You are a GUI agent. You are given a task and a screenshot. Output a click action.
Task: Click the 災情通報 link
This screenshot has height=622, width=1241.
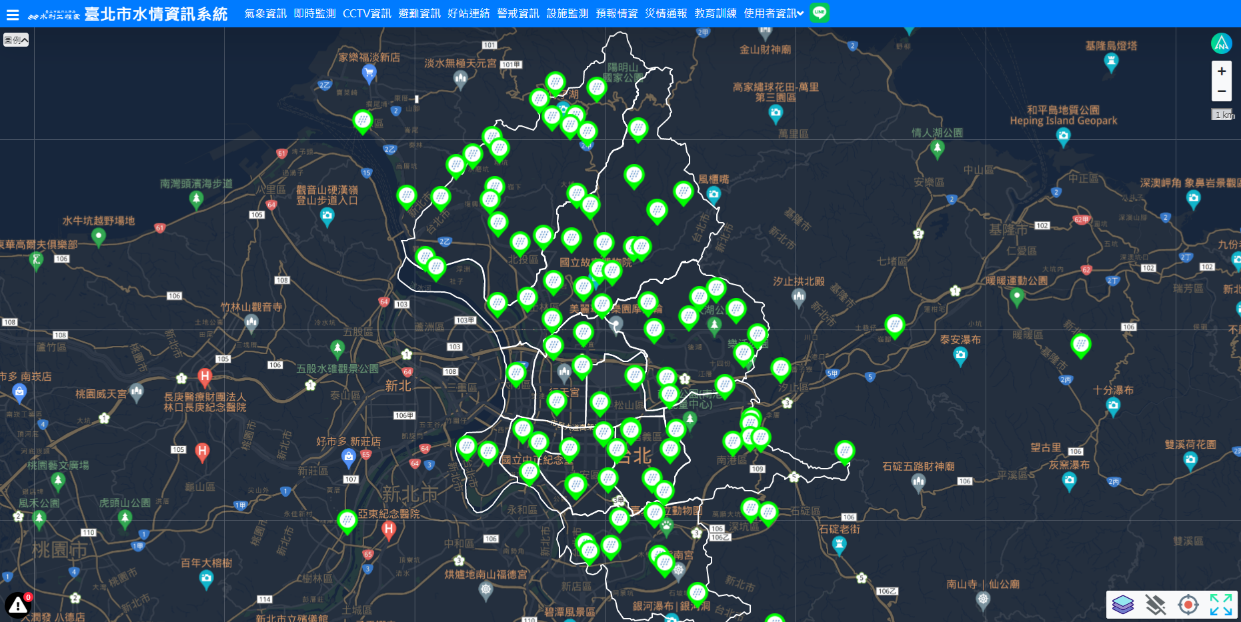666,14
